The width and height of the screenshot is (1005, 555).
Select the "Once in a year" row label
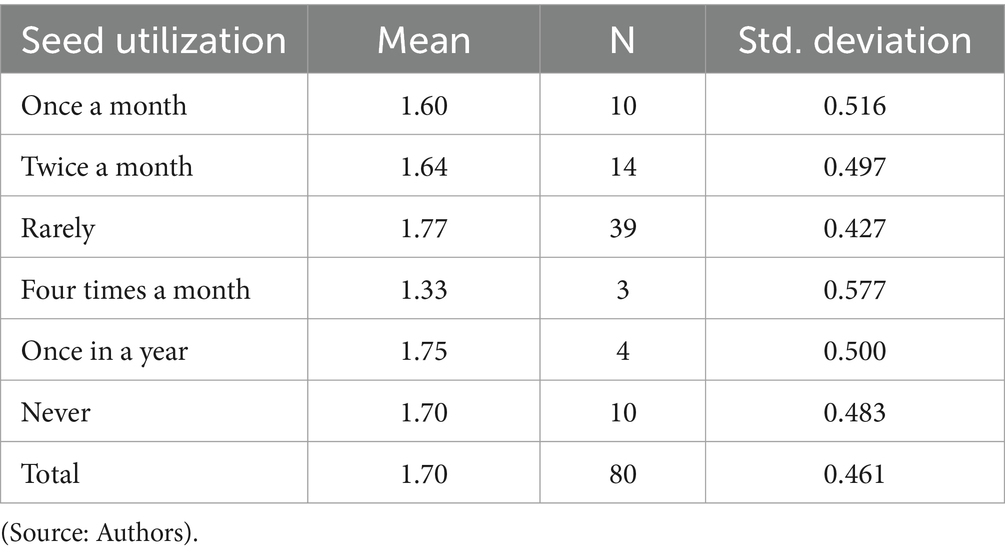pos(104,352)
